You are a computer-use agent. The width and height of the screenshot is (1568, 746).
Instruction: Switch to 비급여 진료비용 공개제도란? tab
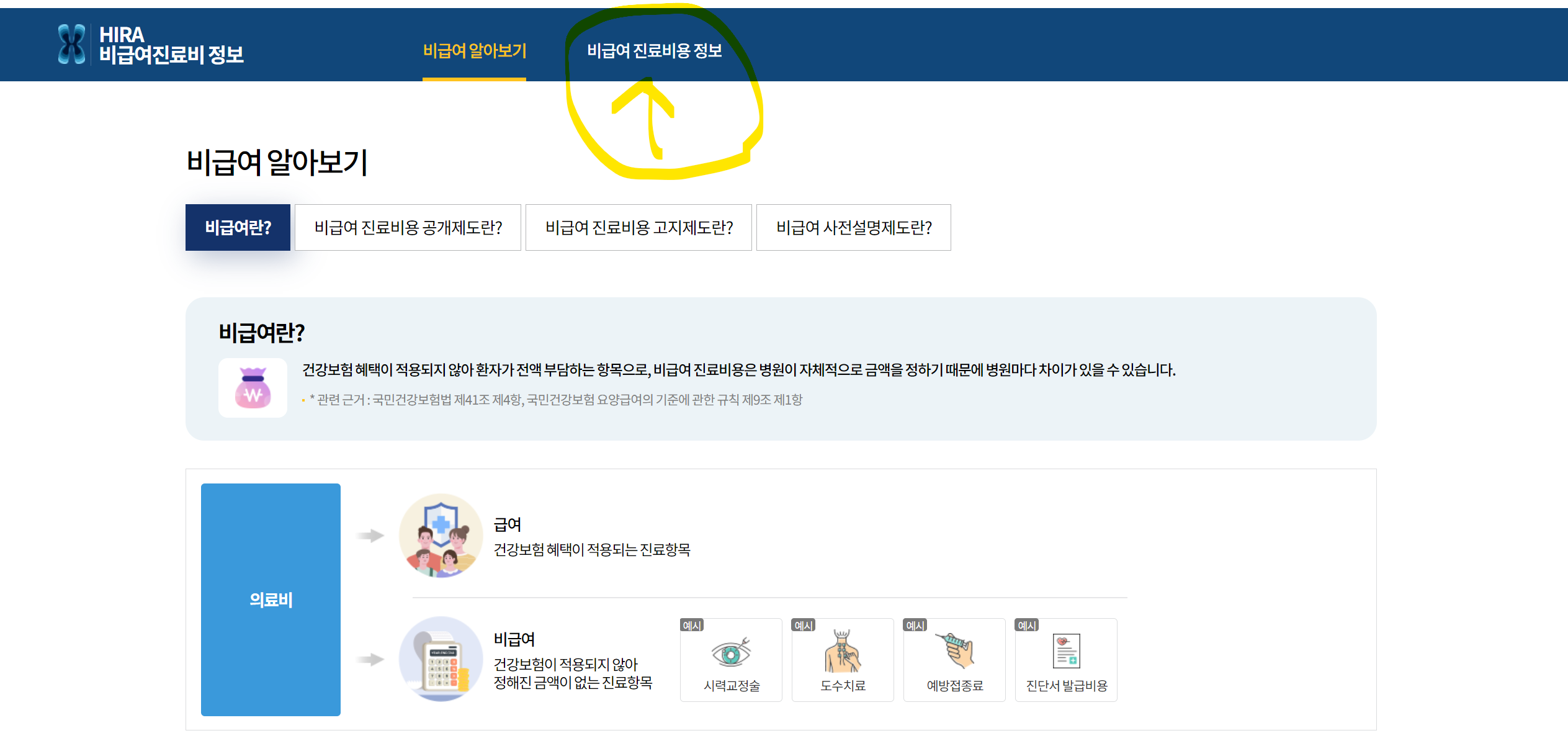pyautogui.click(x=408, y=227)
